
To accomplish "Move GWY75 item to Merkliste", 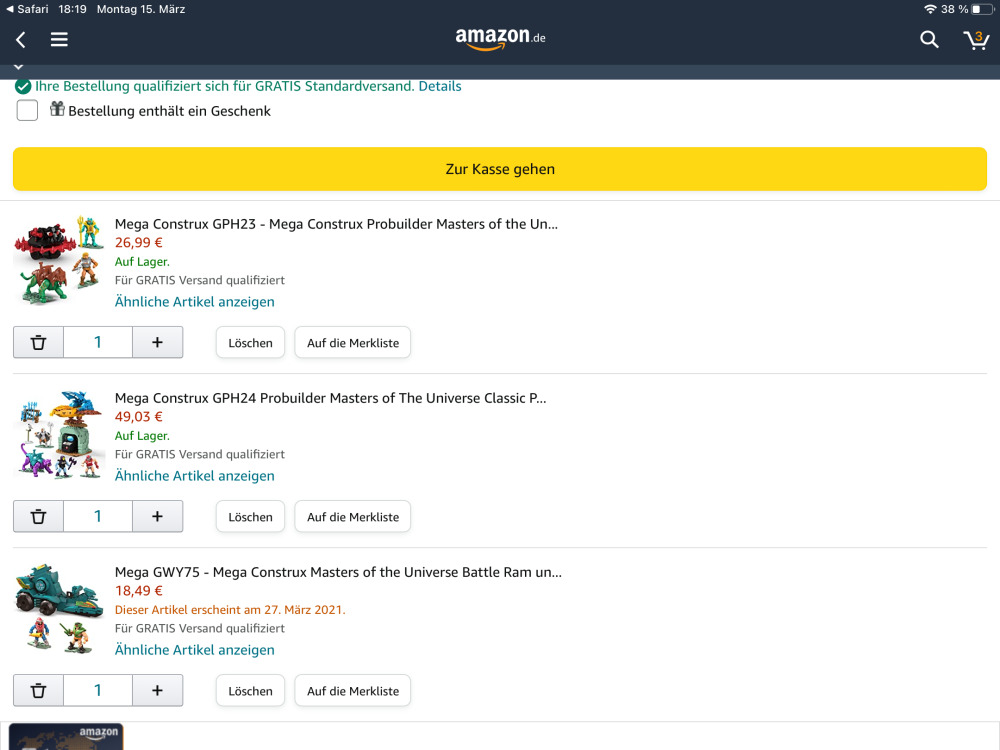I will [353, 691].
